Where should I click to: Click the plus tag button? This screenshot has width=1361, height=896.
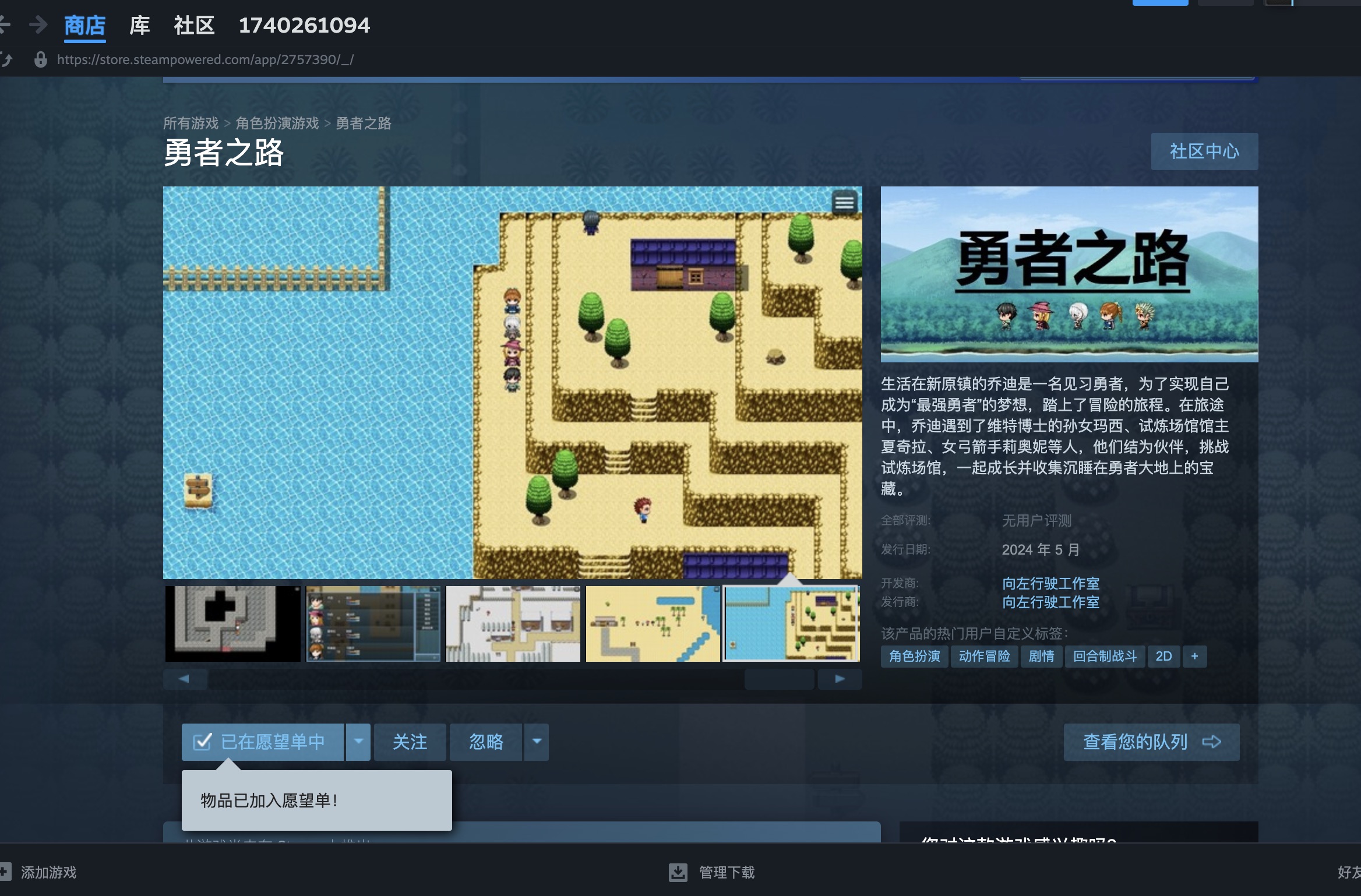(x=1194, y=657)
